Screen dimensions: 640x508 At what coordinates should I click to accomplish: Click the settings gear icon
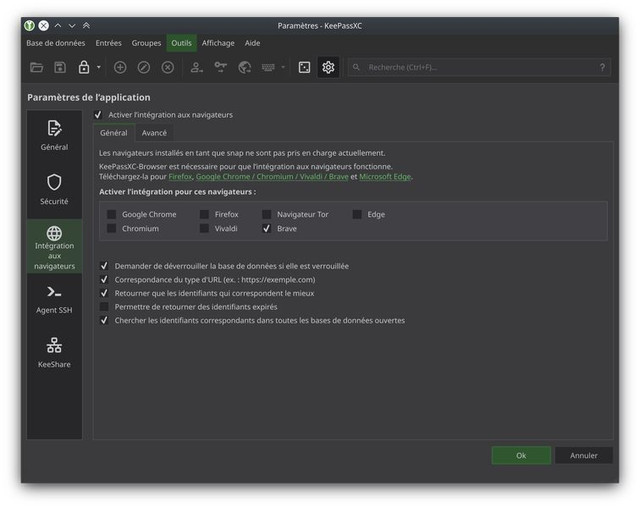(x=328, y=67)
